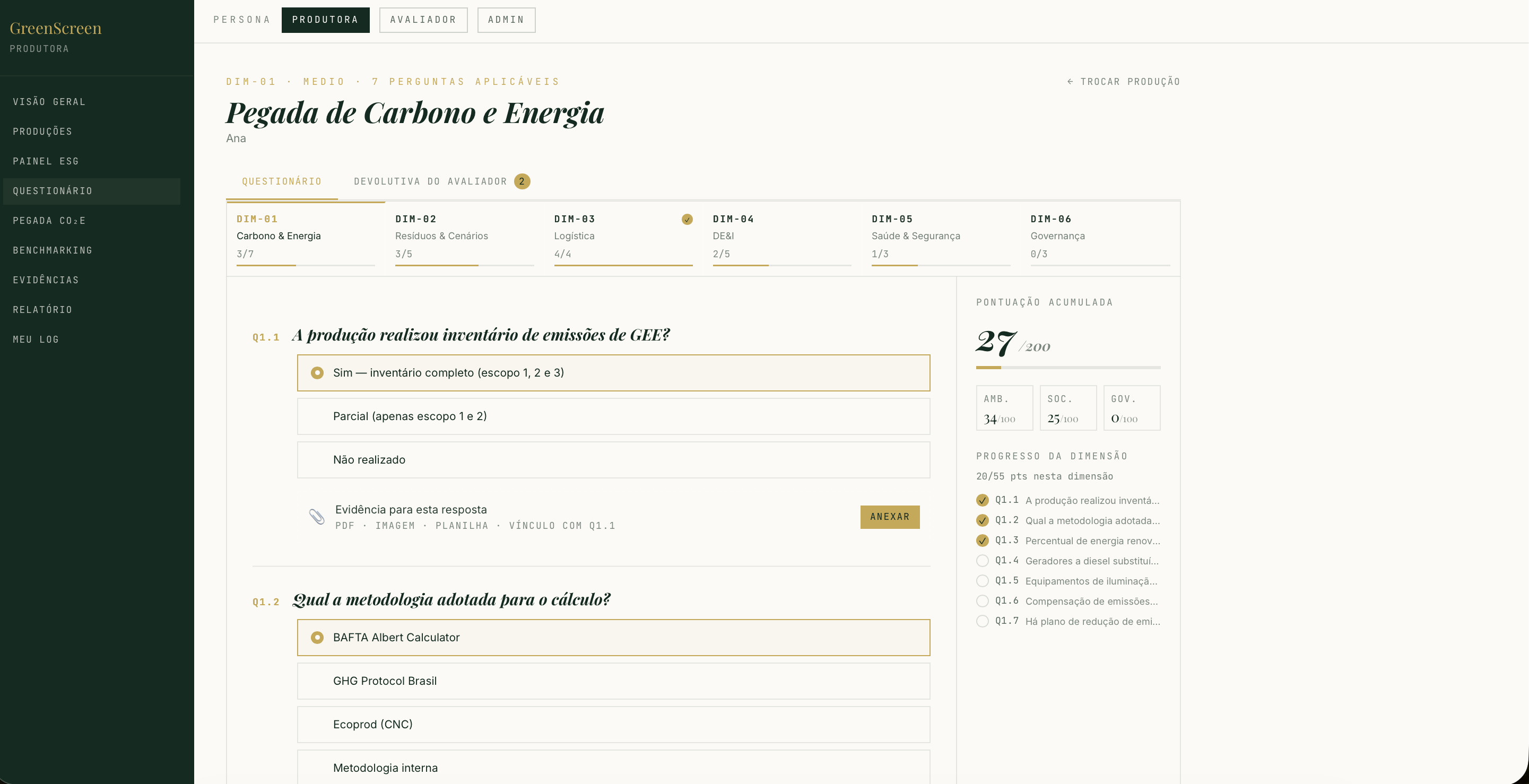Open the GreenScreen logo home
Image resolution: width=1529 pixels, height=784 pixels.
click(x=56, y=29)
